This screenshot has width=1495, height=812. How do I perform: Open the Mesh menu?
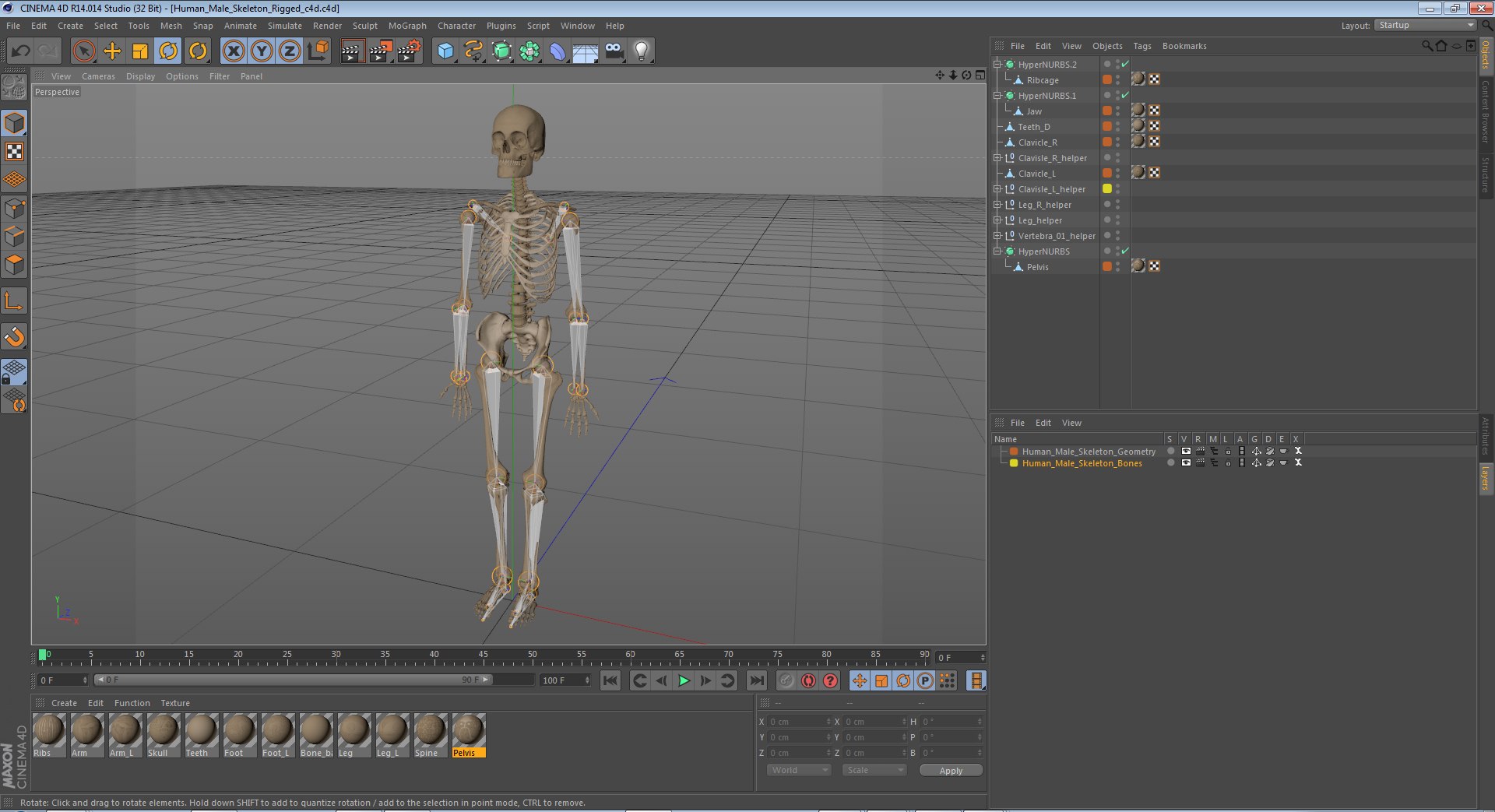171,26
